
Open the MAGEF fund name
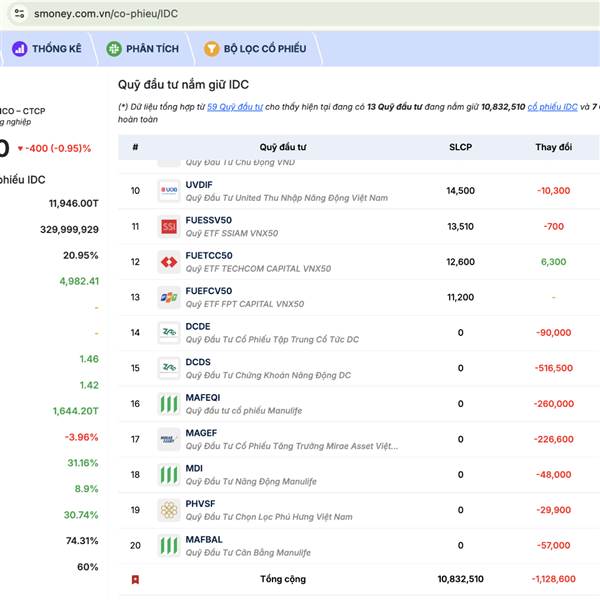201,433
